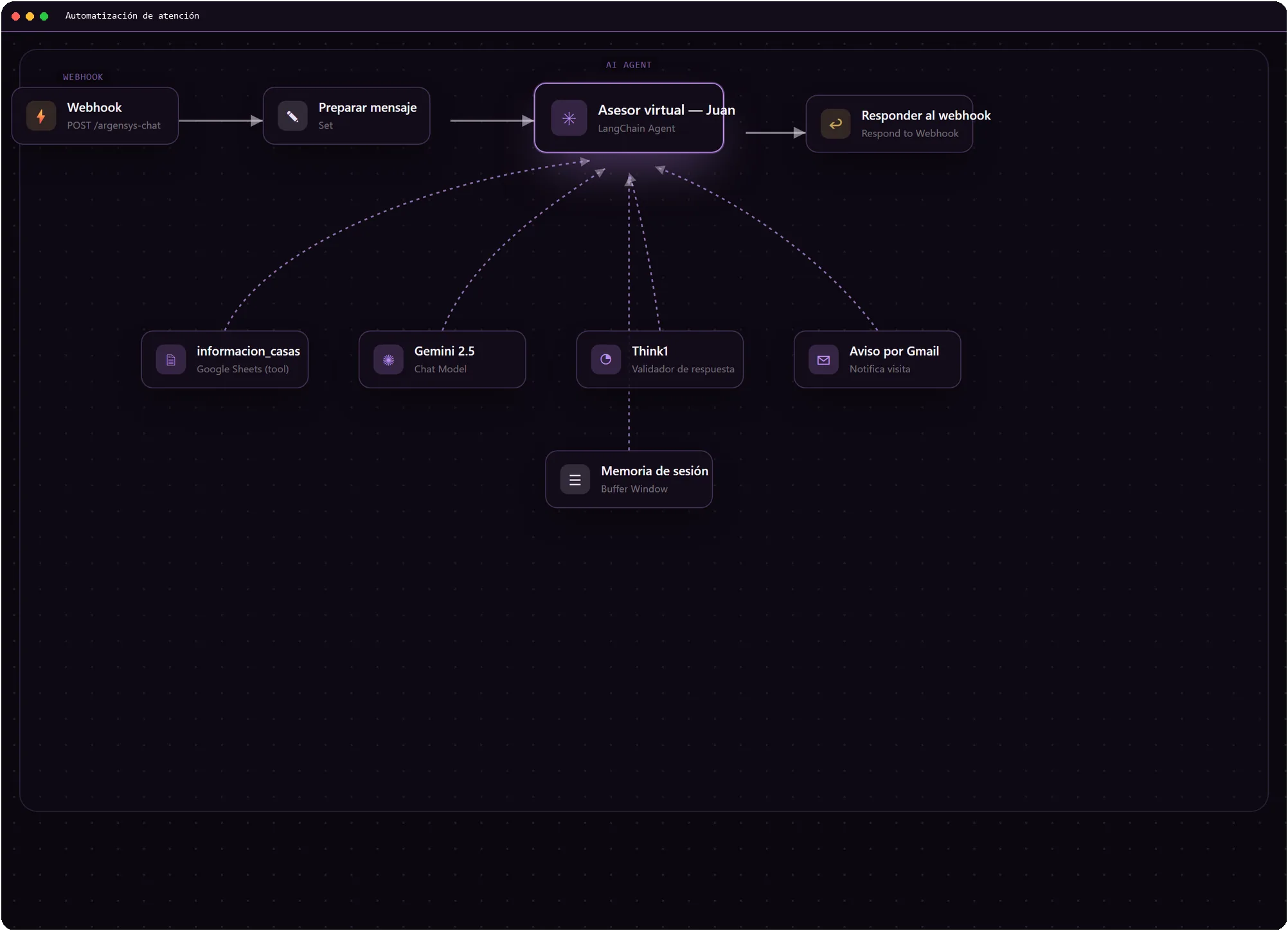Click the pencil icon on Preparar mensaje

tap(292, 116)
